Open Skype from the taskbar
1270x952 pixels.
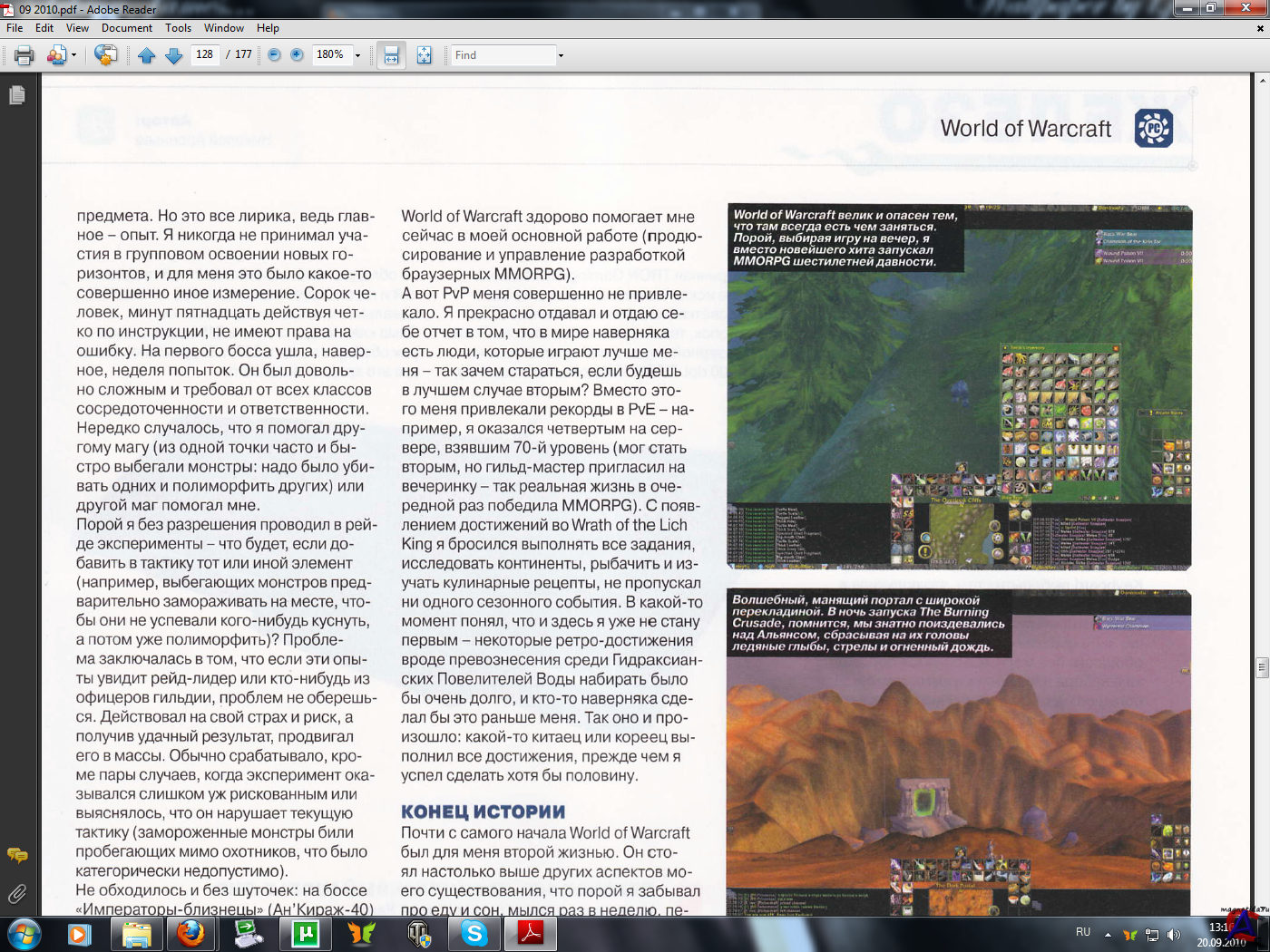pyautogui.click(x=474, y=933)
